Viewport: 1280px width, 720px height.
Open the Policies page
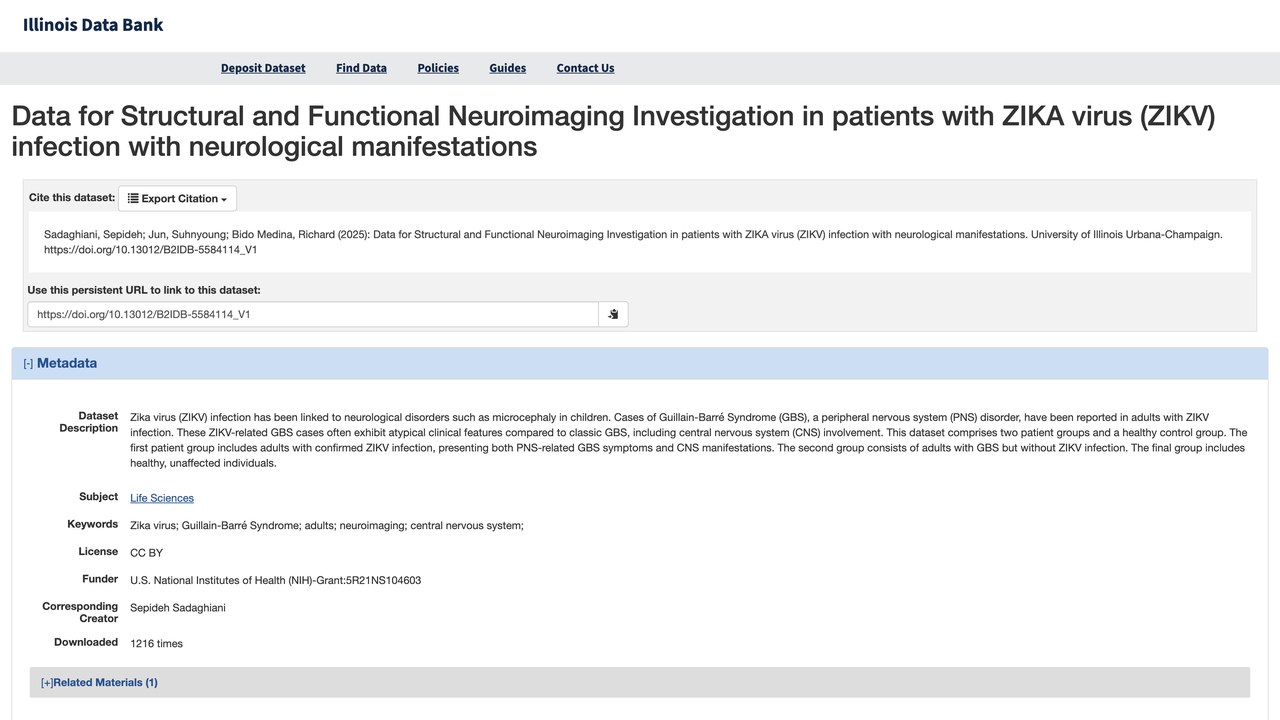tap(438, 68)
